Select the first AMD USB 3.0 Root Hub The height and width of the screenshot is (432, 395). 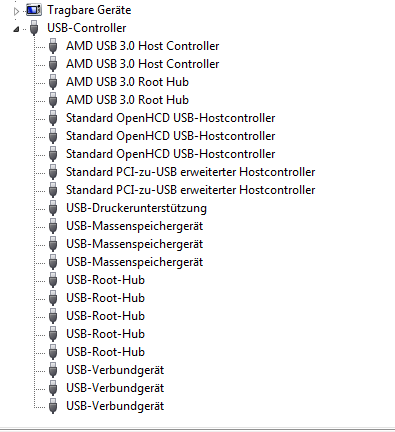127,82
